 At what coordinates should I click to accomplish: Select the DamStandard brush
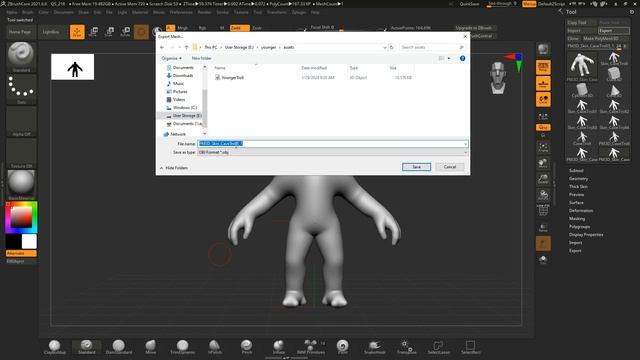[x=119, y=347]
